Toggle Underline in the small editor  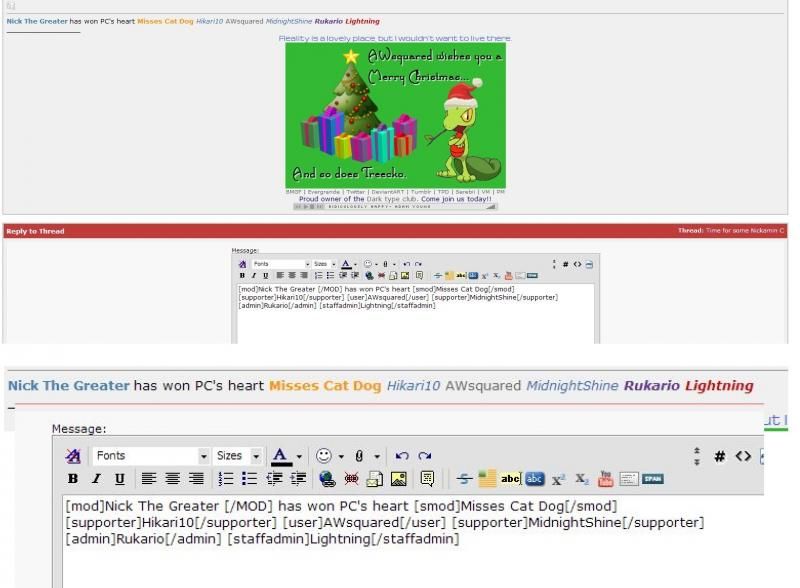(265, 276)
